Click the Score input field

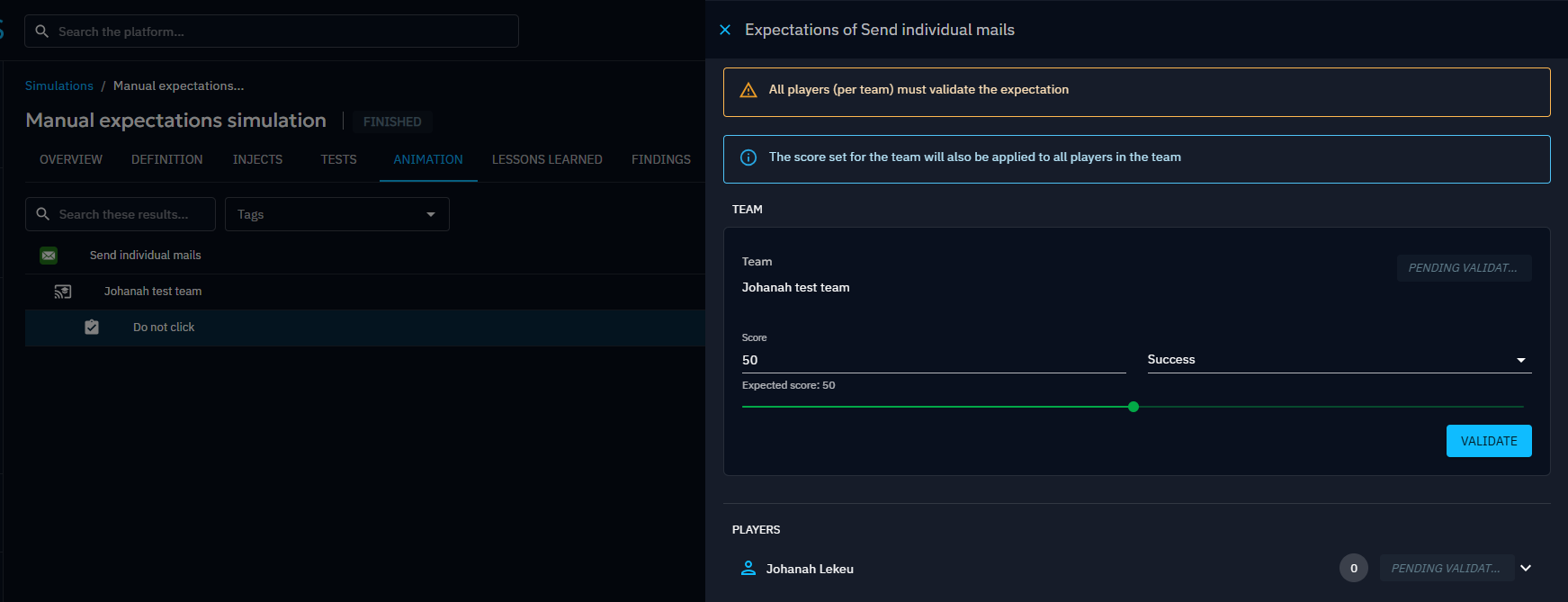coord(933,360)
